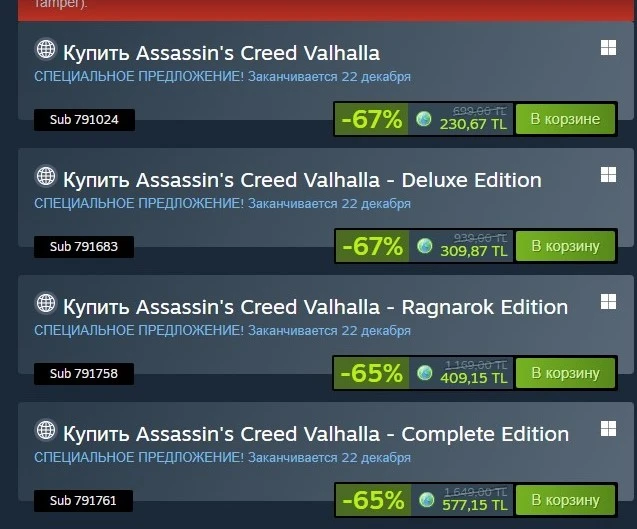Click Windows platform icon for Complete Edition
This screenshot has width=637, height=529.
click(x=608, y=428)
